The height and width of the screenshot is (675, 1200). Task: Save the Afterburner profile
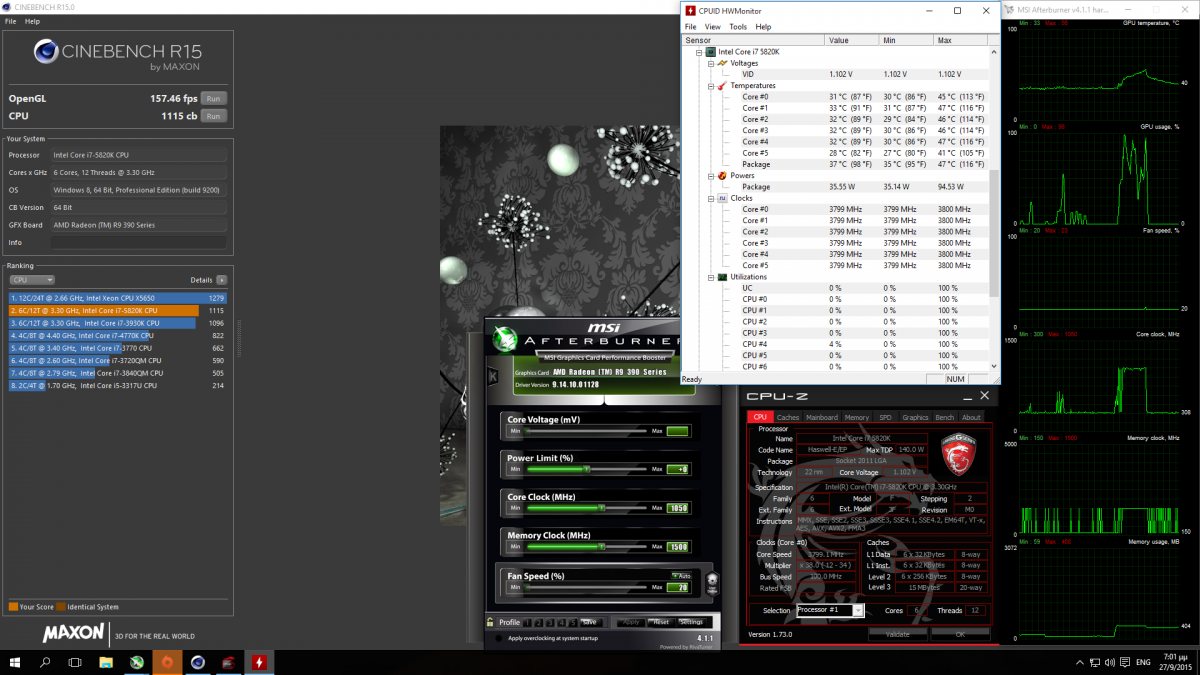(x=591, y=622)
